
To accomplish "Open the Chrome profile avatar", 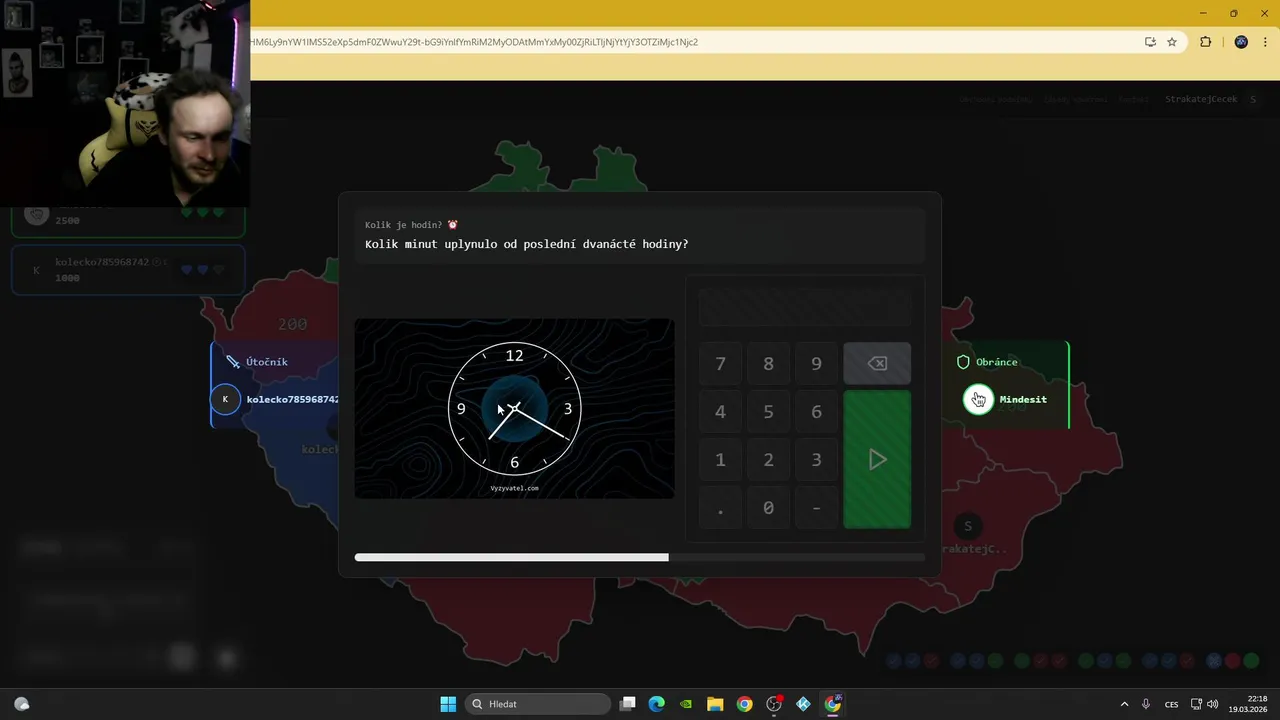I will pyautogui.click(x=1241, y=42).
